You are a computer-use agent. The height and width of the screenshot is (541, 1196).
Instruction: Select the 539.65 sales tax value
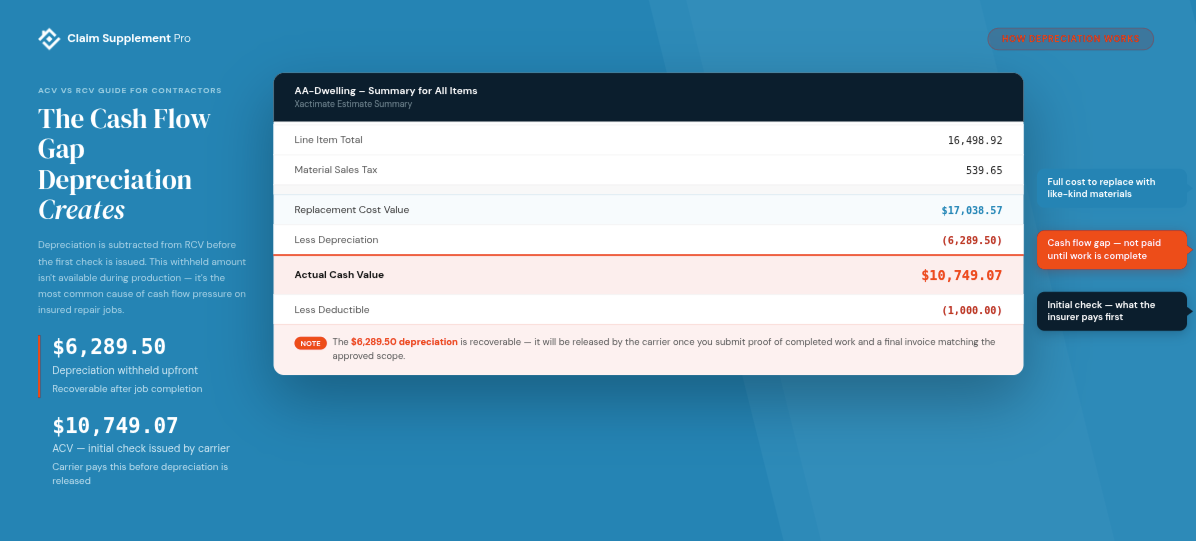984,170
